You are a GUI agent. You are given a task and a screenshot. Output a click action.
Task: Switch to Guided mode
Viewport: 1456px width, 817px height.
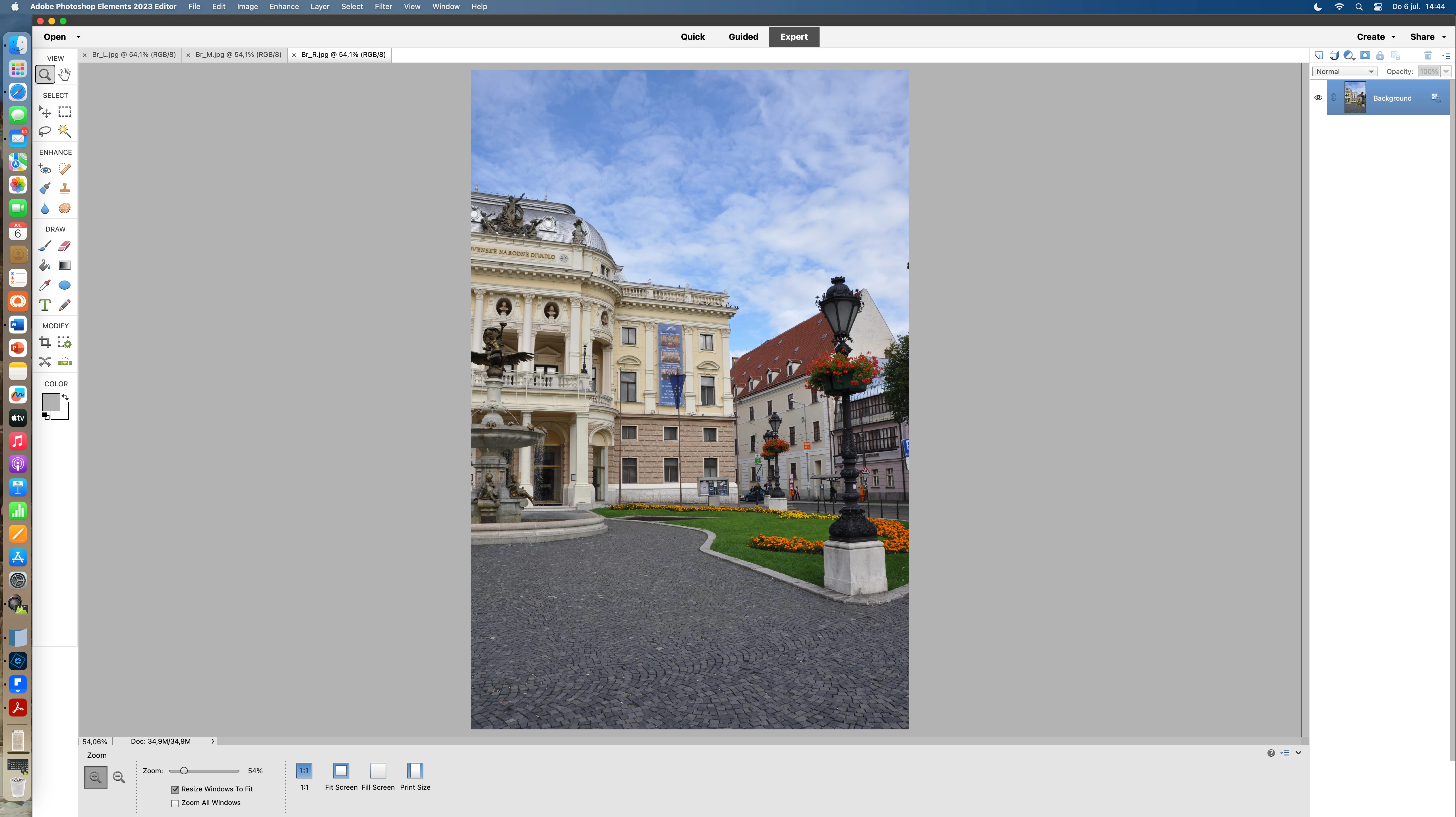pyautogui.click(x=743, y=37)
